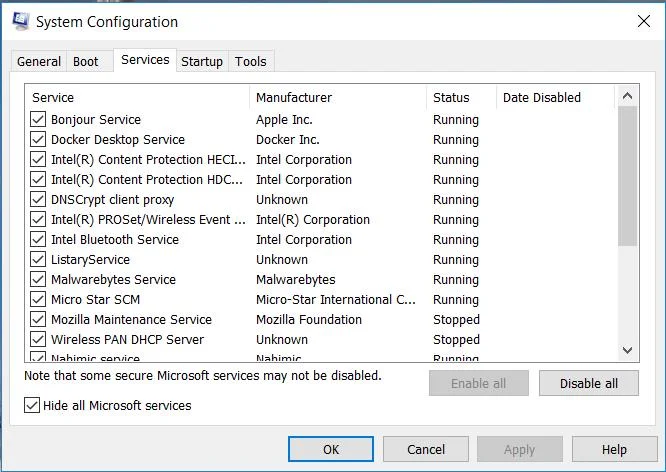Sort by the Date Disabled column header
Image resolution: width=666 pixels, height=472 pixels.
coord(556,98)
